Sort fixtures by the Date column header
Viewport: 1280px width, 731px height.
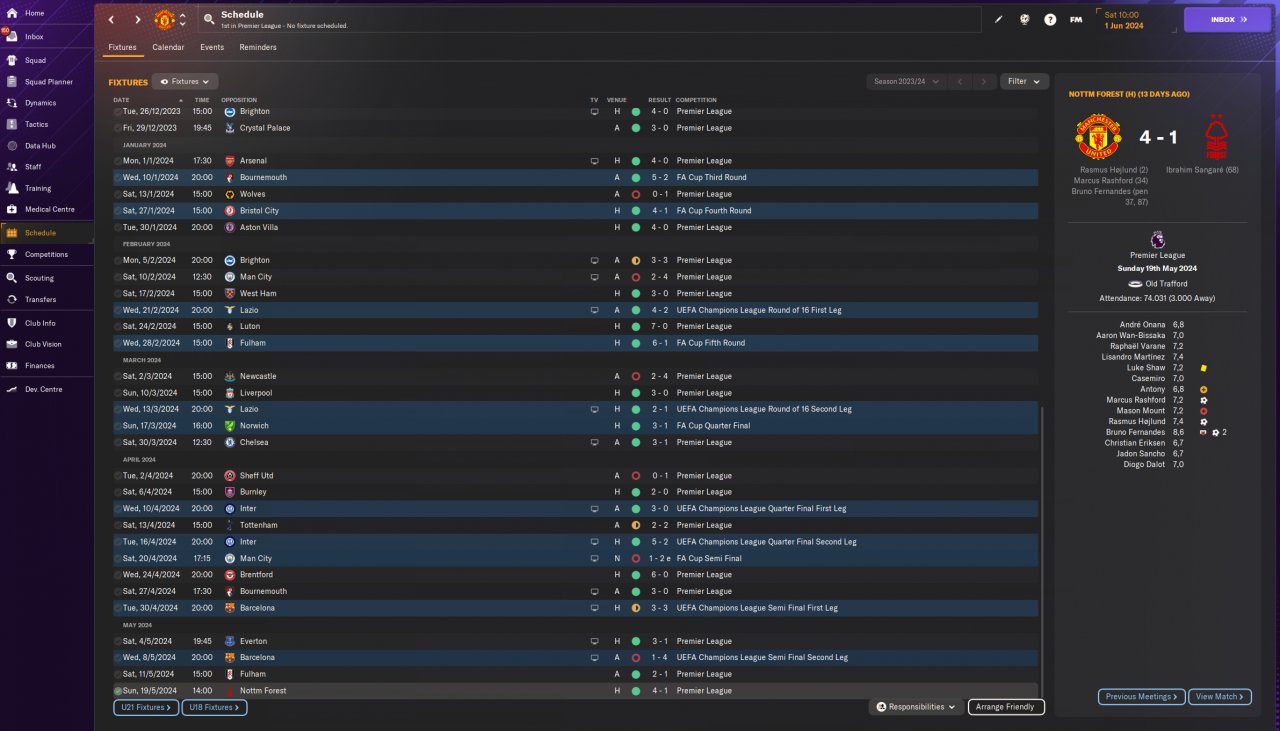tap(121, 100)
